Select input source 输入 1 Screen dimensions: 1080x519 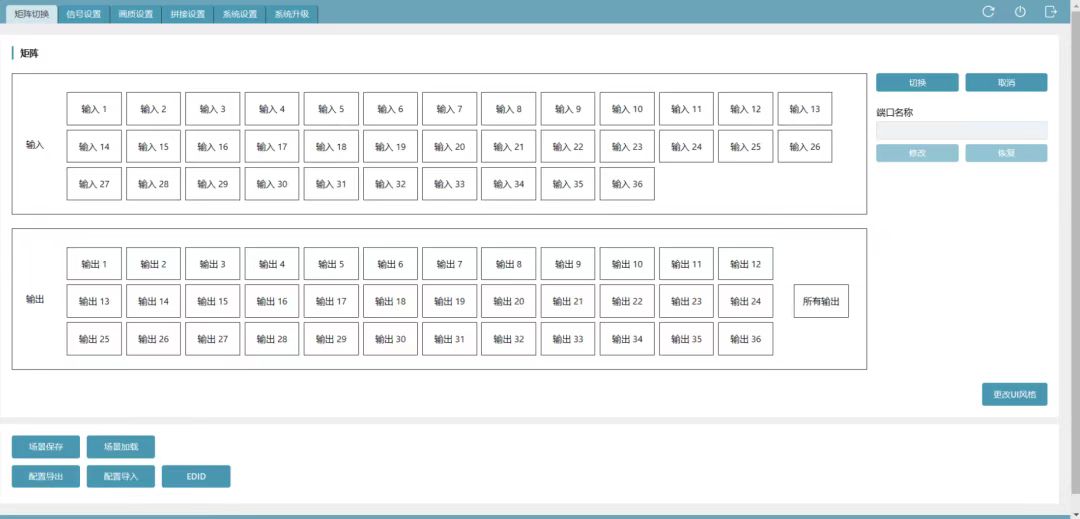click(94, 109)
